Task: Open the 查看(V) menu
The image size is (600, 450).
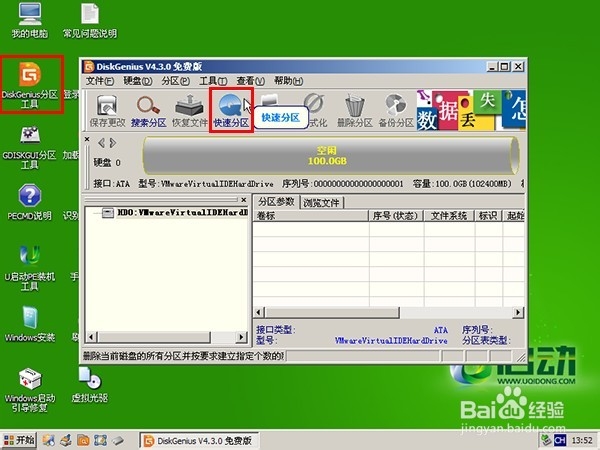Action: [250, 81]
